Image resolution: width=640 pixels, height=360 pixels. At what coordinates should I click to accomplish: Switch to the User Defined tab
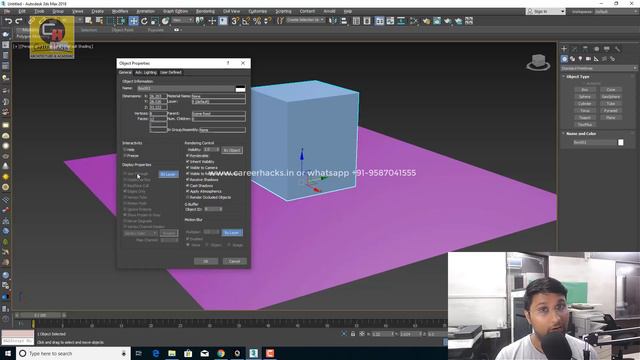click(x=171, y=72)
